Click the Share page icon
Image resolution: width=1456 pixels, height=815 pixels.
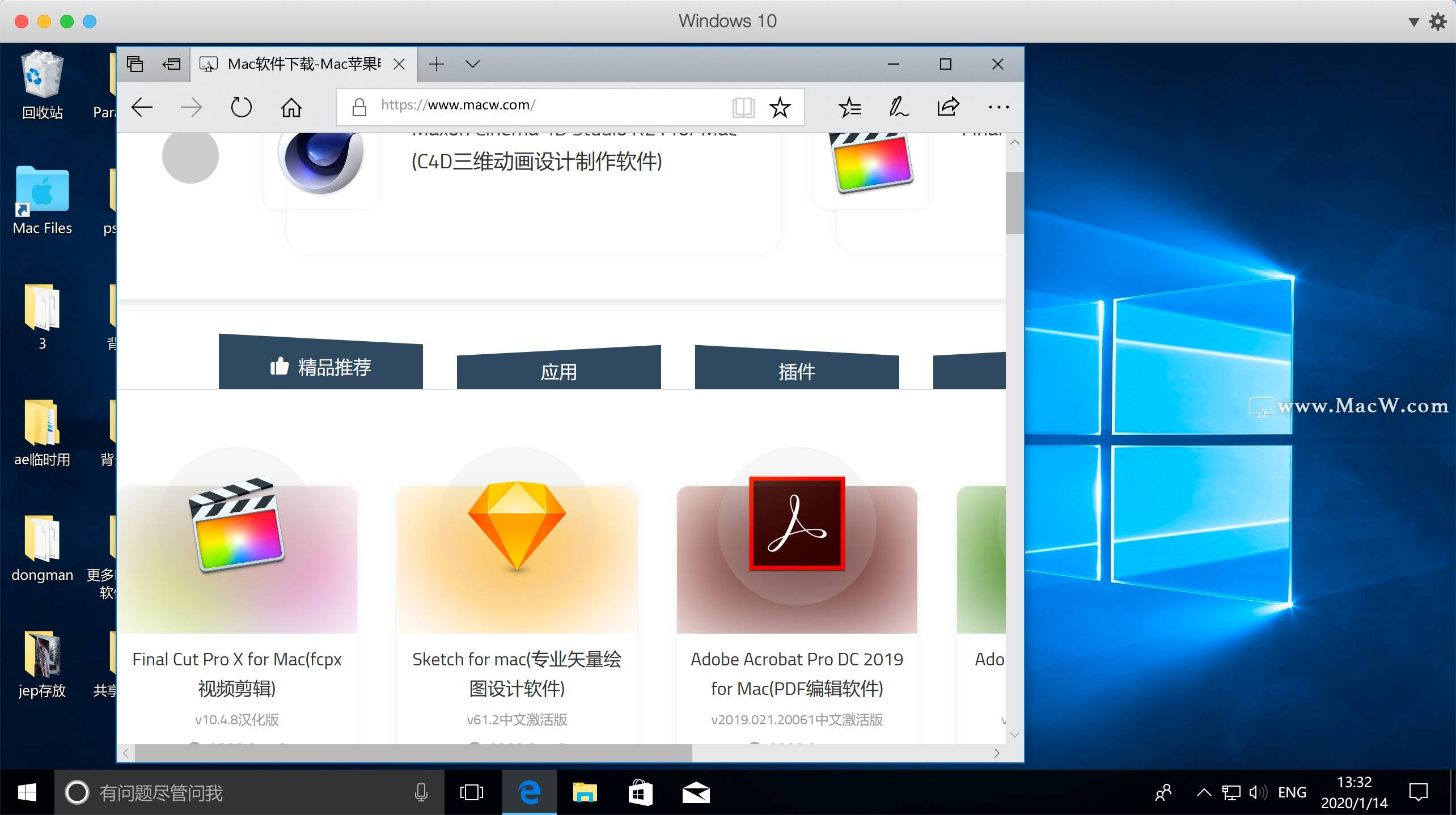[x=948, y=107]
